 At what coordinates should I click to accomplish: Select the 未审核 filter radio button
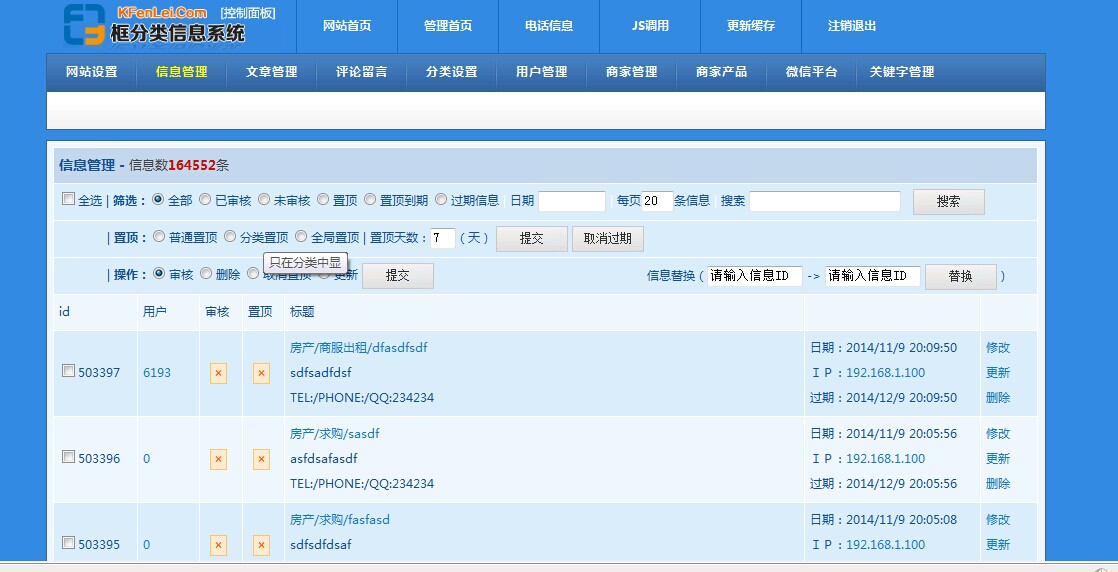pos(264,200)
